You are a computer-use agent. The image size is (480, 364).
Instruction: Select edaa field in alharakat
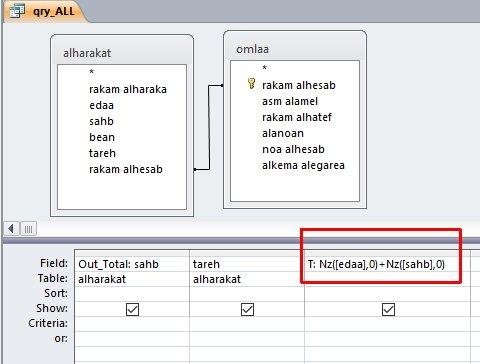click(101, 105)
